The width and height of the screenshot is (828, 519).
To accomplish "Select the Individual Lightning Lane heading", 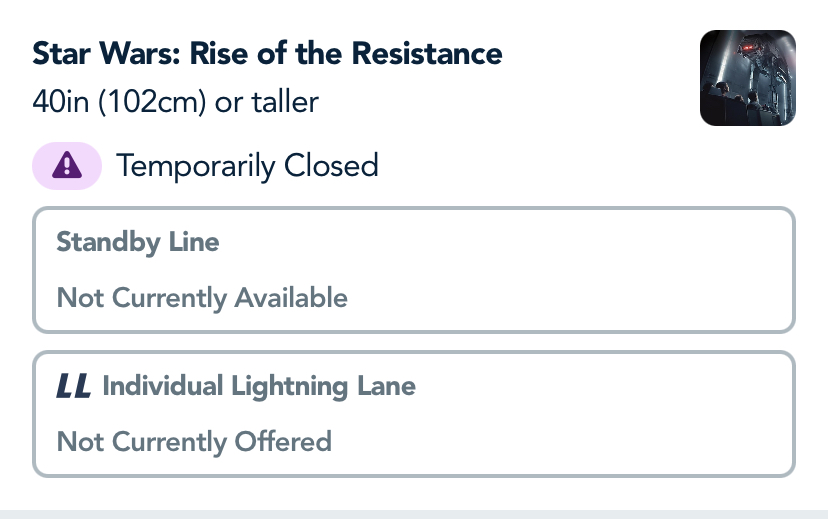I will 258,386.
